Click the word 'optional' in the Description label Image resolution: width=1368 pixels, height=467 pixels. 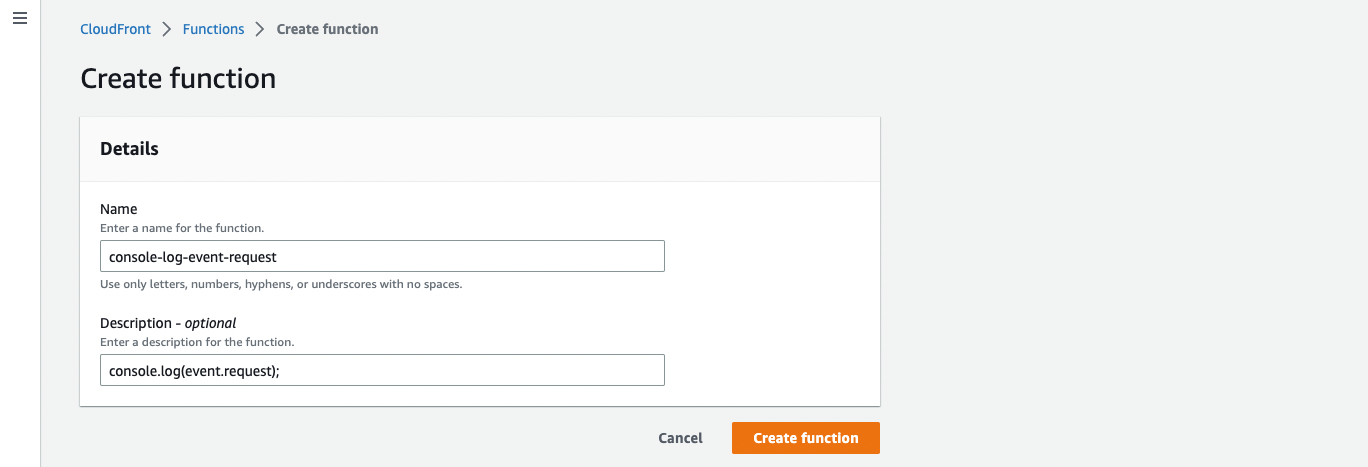[x=210, y=323]
